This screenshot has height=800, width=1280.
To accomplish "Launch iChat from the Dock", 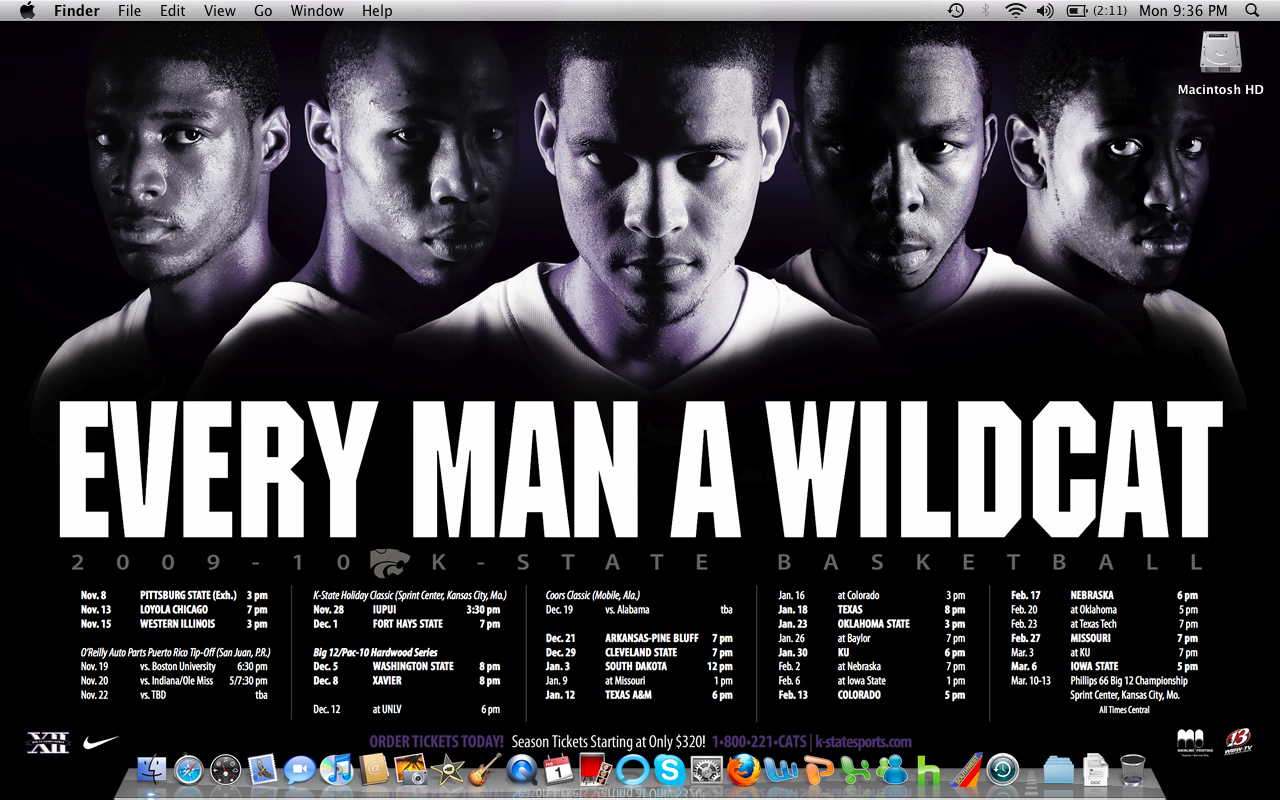I will pos(300,769).
